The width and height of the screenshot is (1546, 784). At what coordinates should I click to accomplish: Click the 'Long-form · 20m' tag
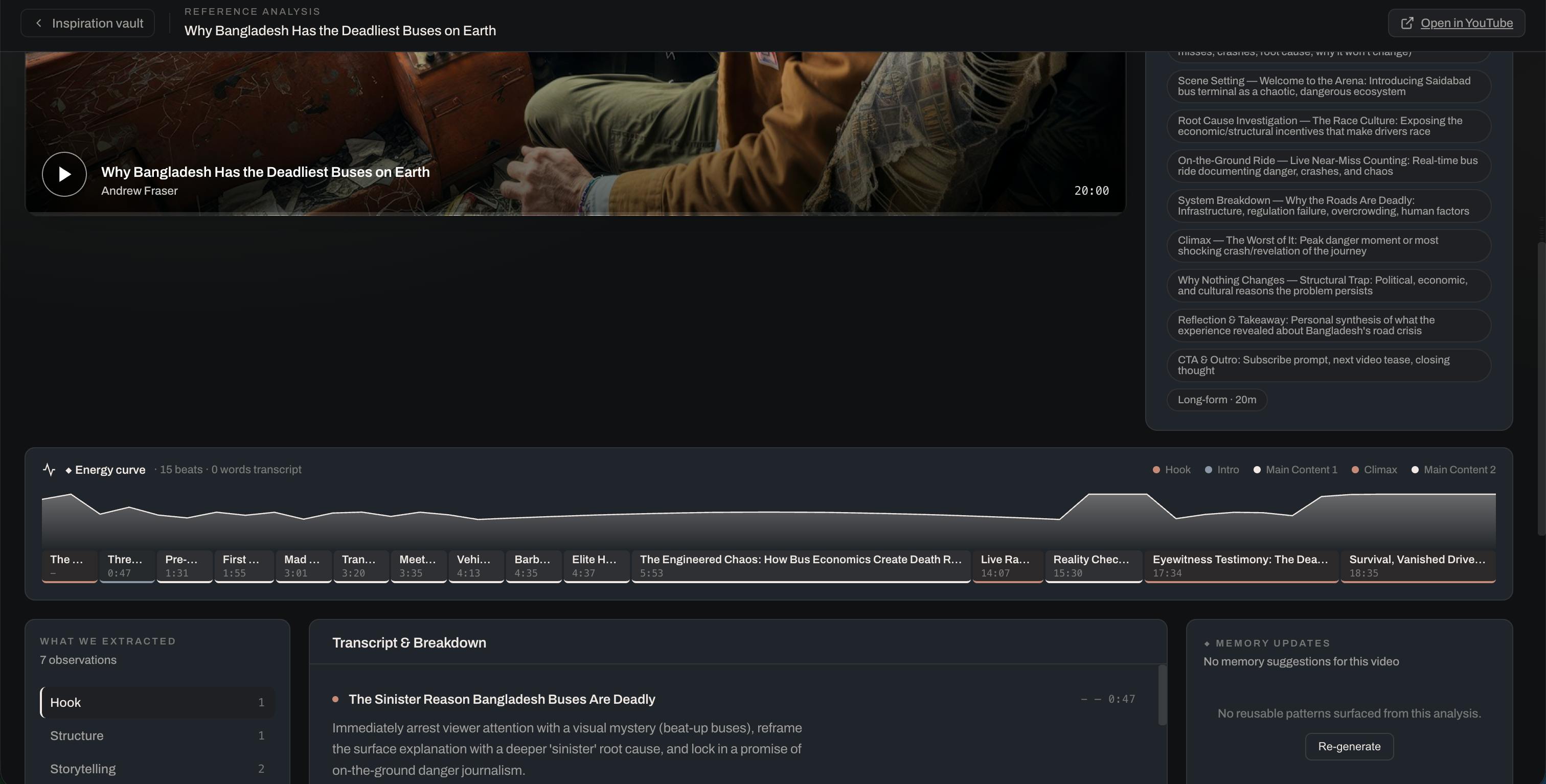(1217, 400)
